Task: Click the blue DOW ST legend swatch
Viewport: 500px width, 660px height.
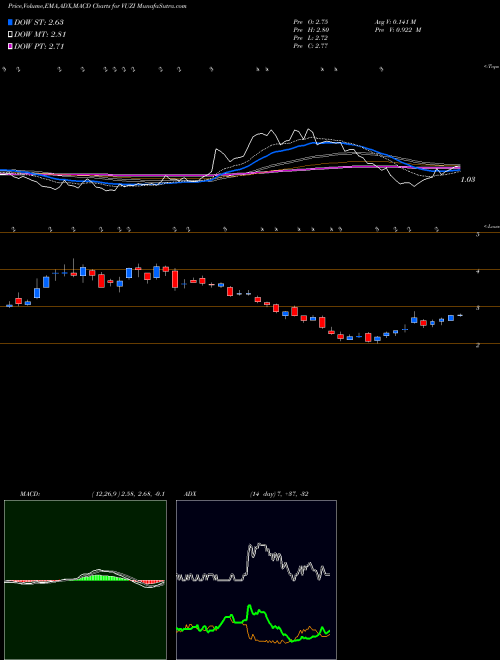Action: point(10,22)
